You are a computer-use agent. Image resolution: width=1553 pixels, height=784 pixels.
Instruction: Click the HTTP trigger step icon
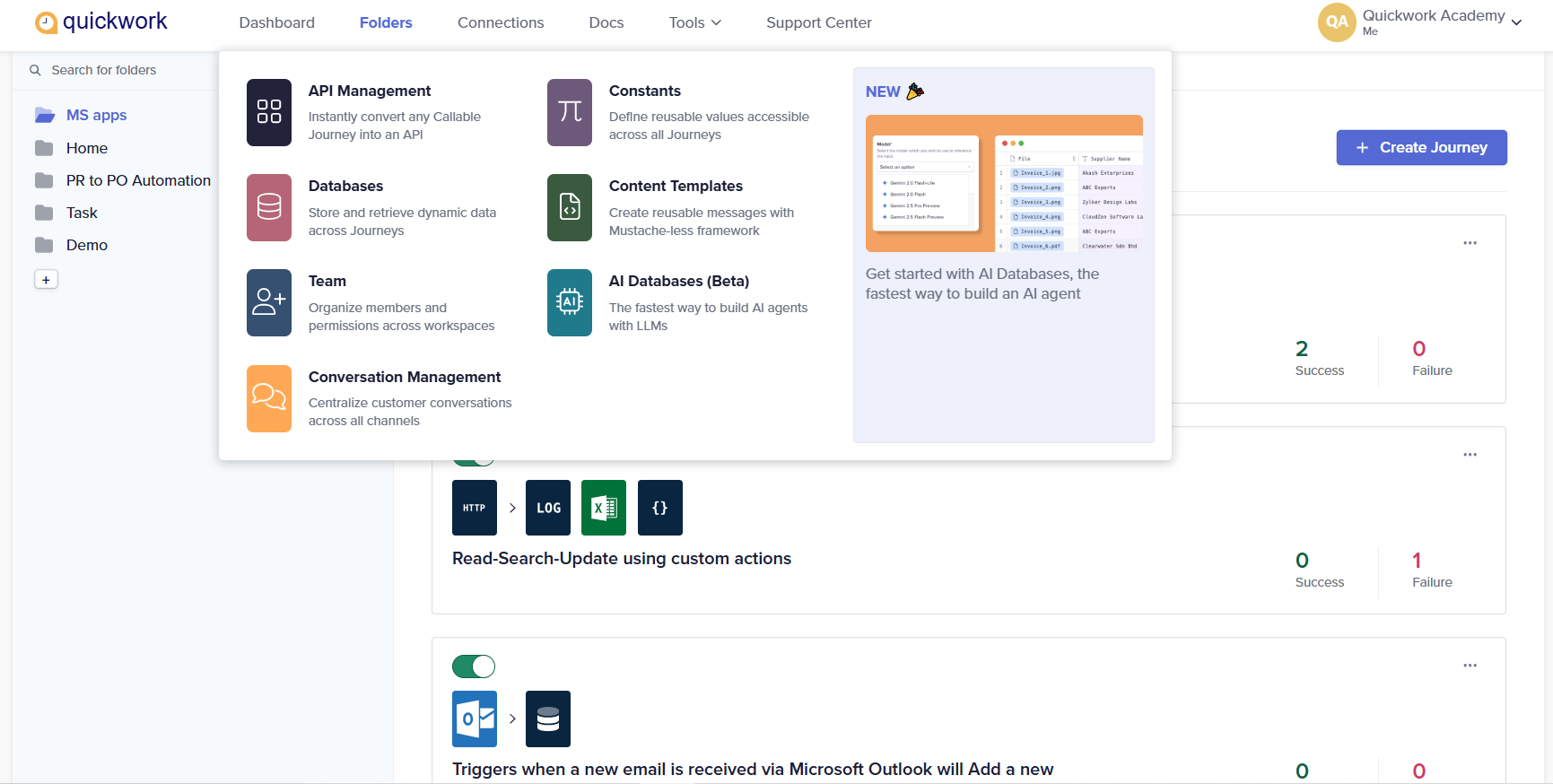point(475,508)
